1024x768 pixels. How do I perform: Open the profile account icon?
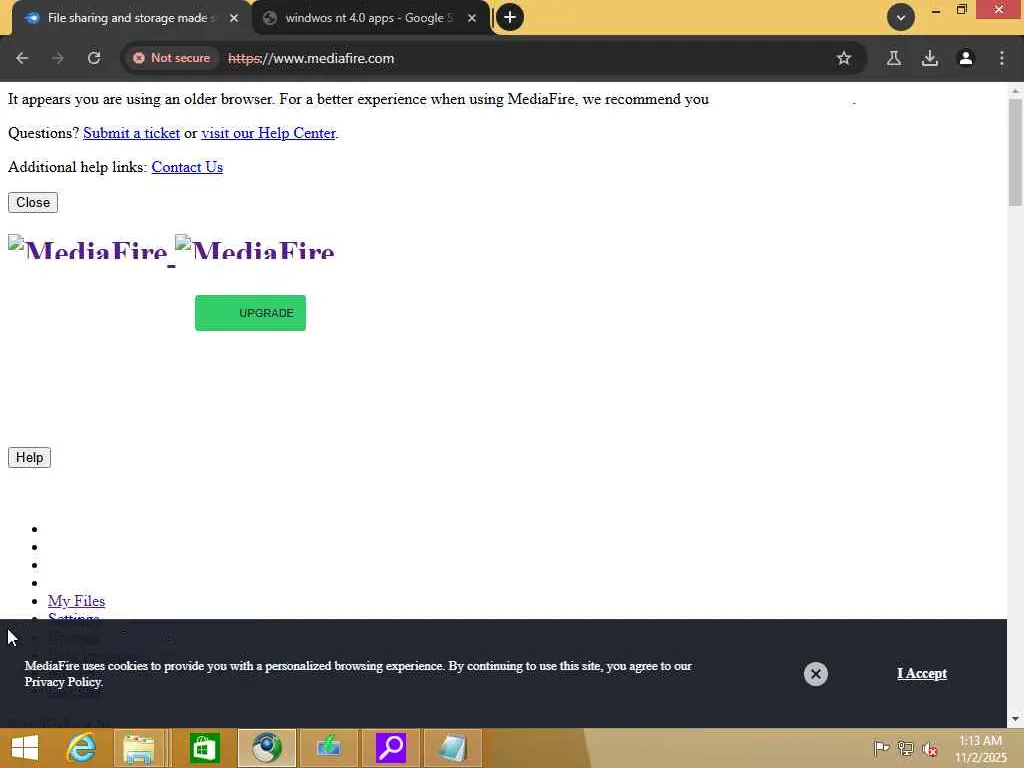[x=966, y=58]
